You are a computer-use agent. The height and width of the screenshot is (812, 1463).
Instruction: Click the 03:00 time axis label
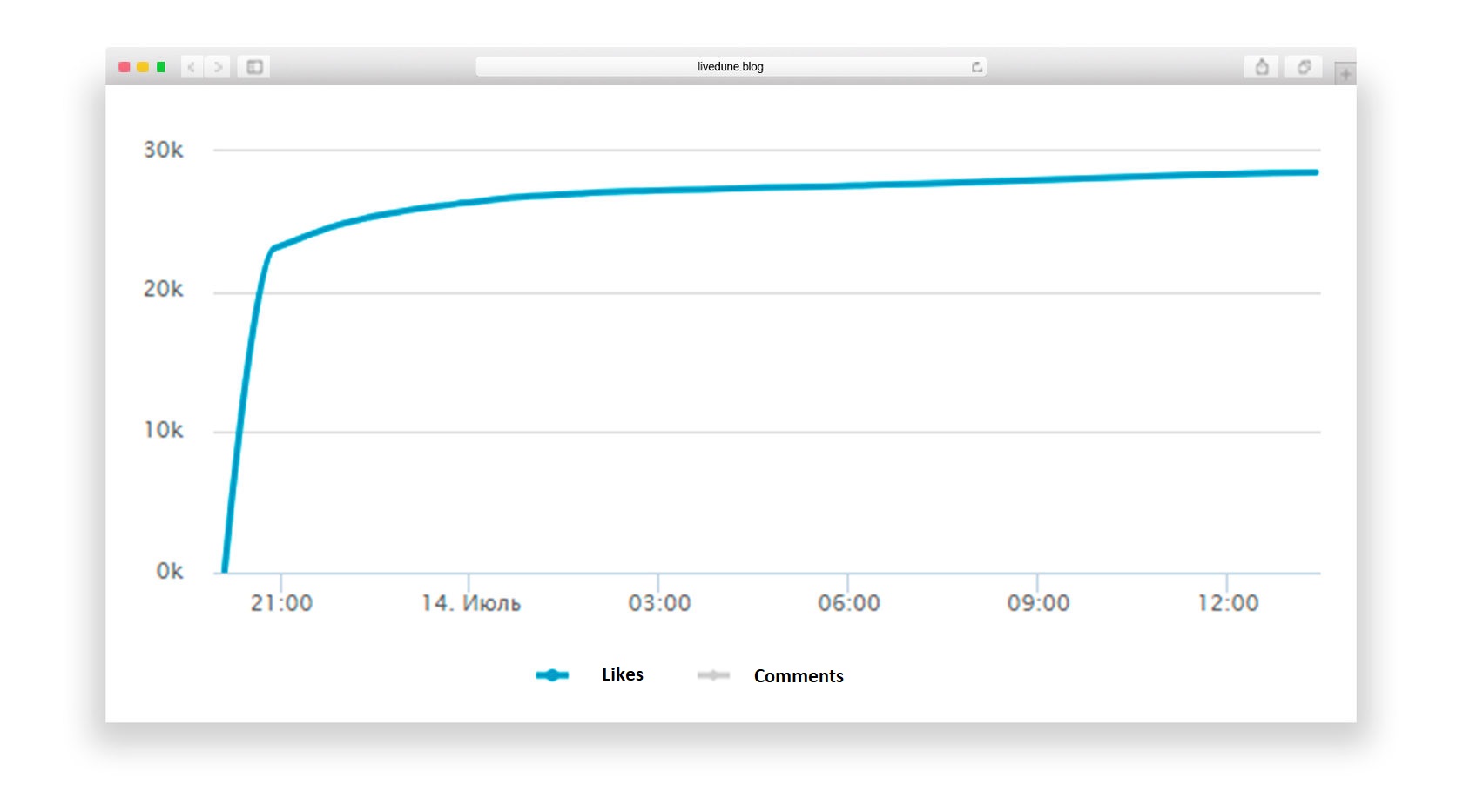pyautogui.click(x=659, y=603)
